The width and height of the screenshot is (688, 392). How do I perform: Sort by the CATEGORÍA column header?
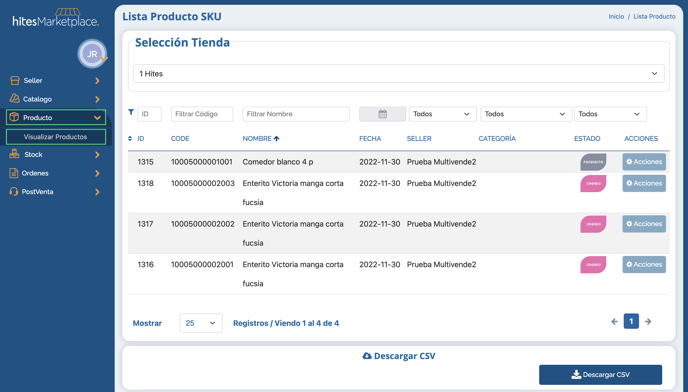pos(497,138)
